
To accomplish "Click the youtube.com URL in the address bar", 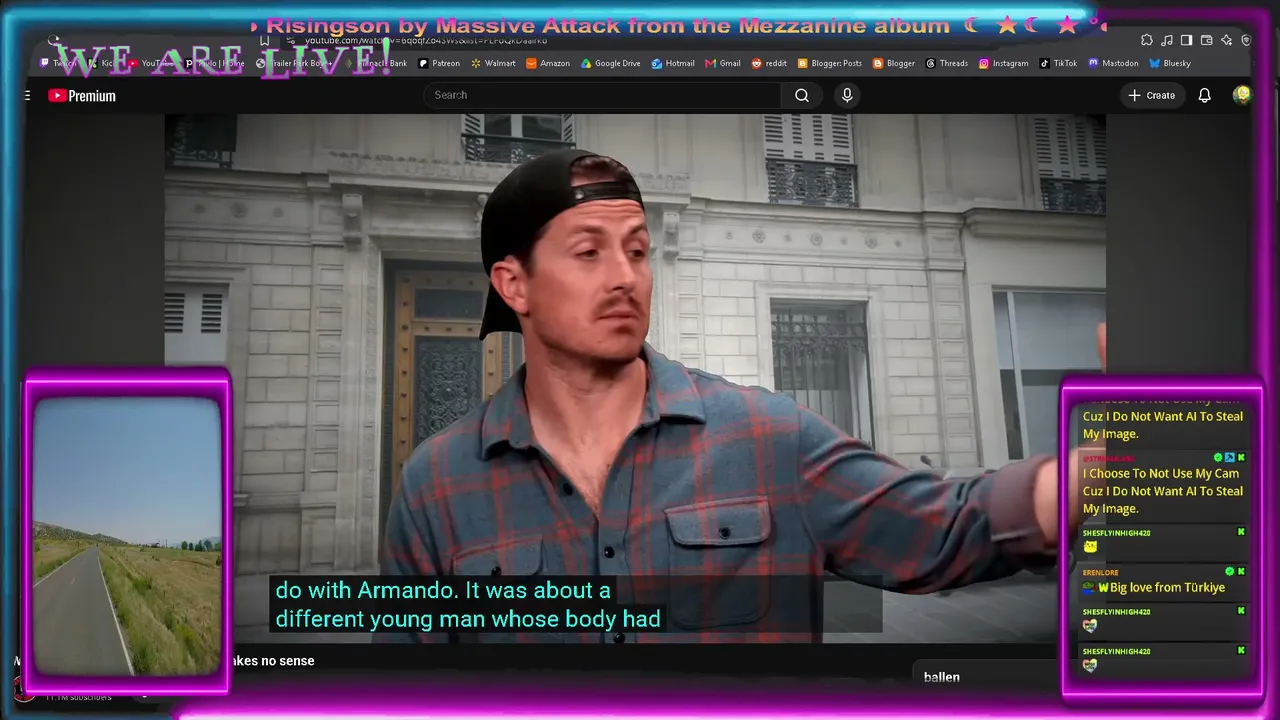I will 426,41.
